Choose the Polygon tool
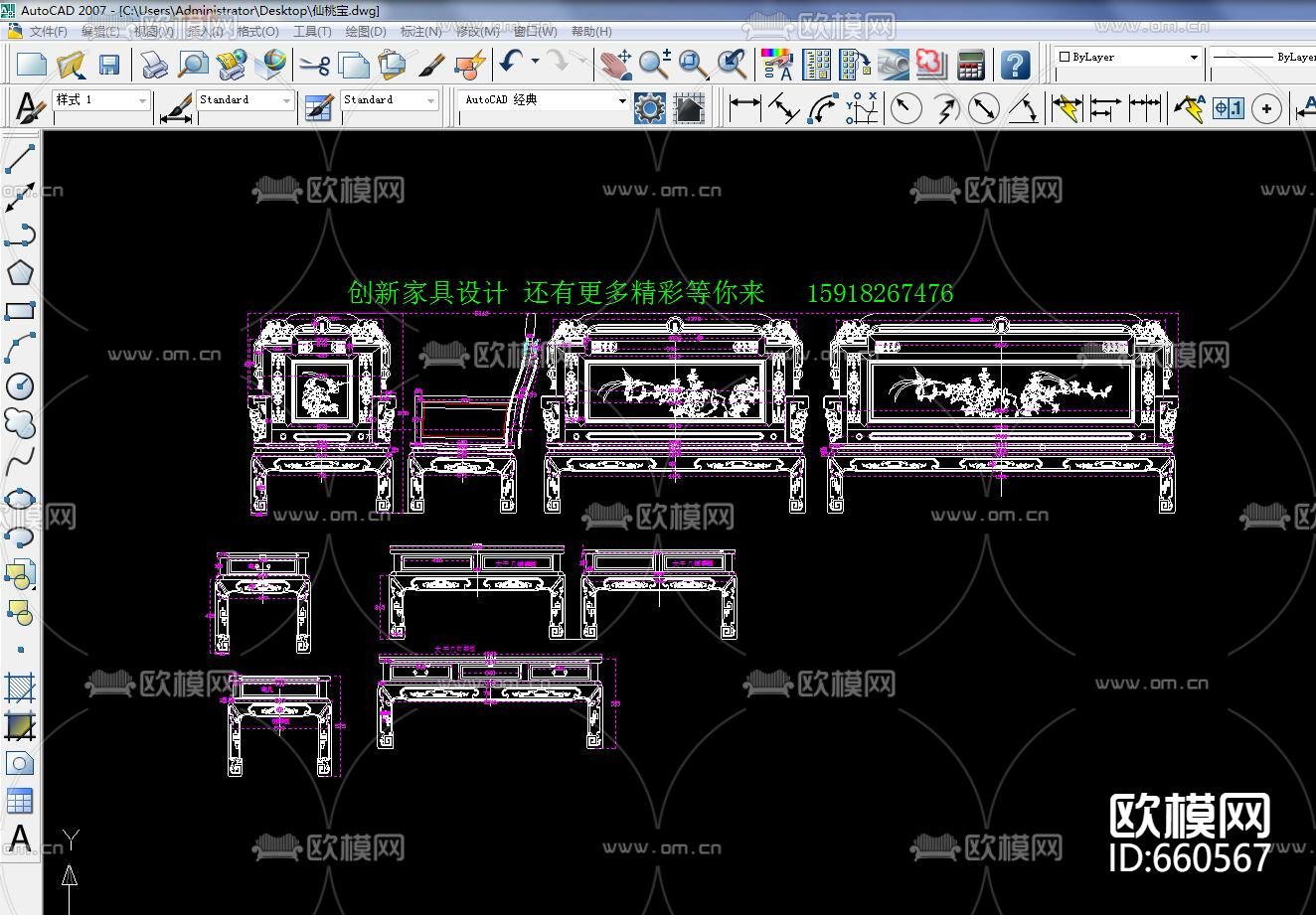The width and height of the screenshot is (1316, 915). point(20,272)
